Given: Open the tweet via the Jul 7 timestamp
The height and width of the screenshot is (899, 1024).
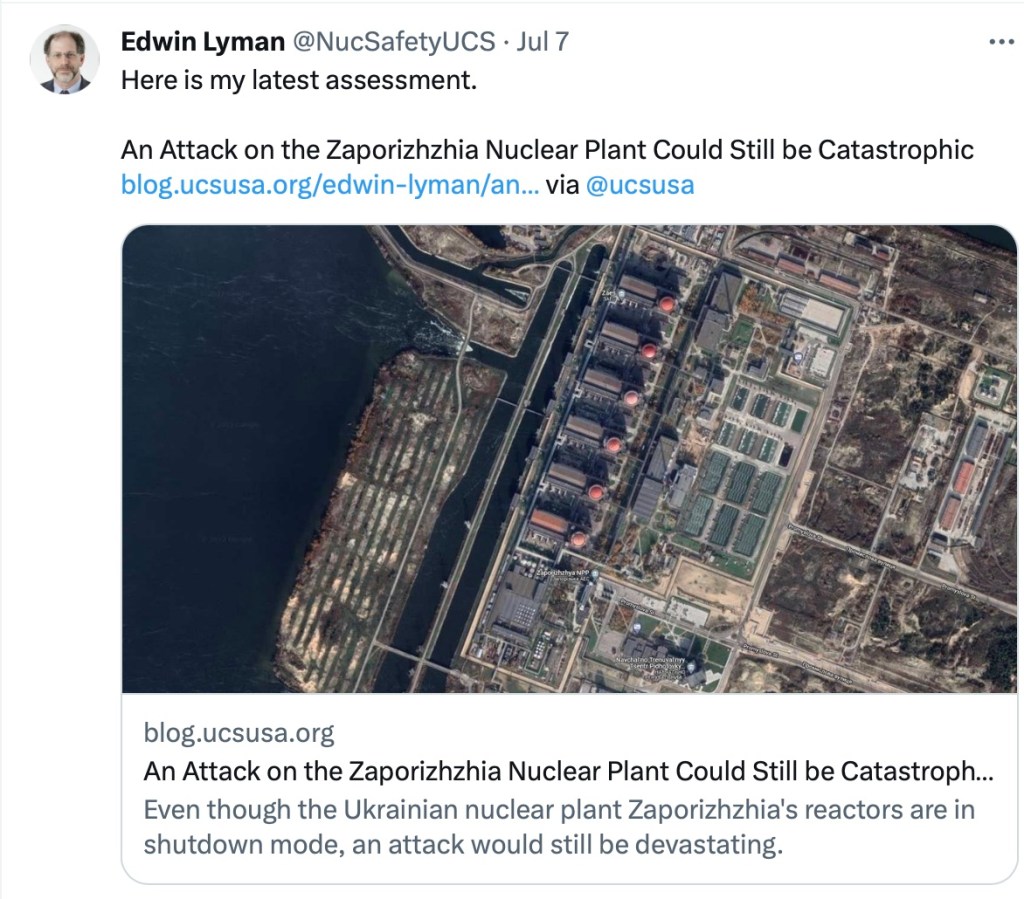Looking at the screenshot, I should click(x=546, y=42).
